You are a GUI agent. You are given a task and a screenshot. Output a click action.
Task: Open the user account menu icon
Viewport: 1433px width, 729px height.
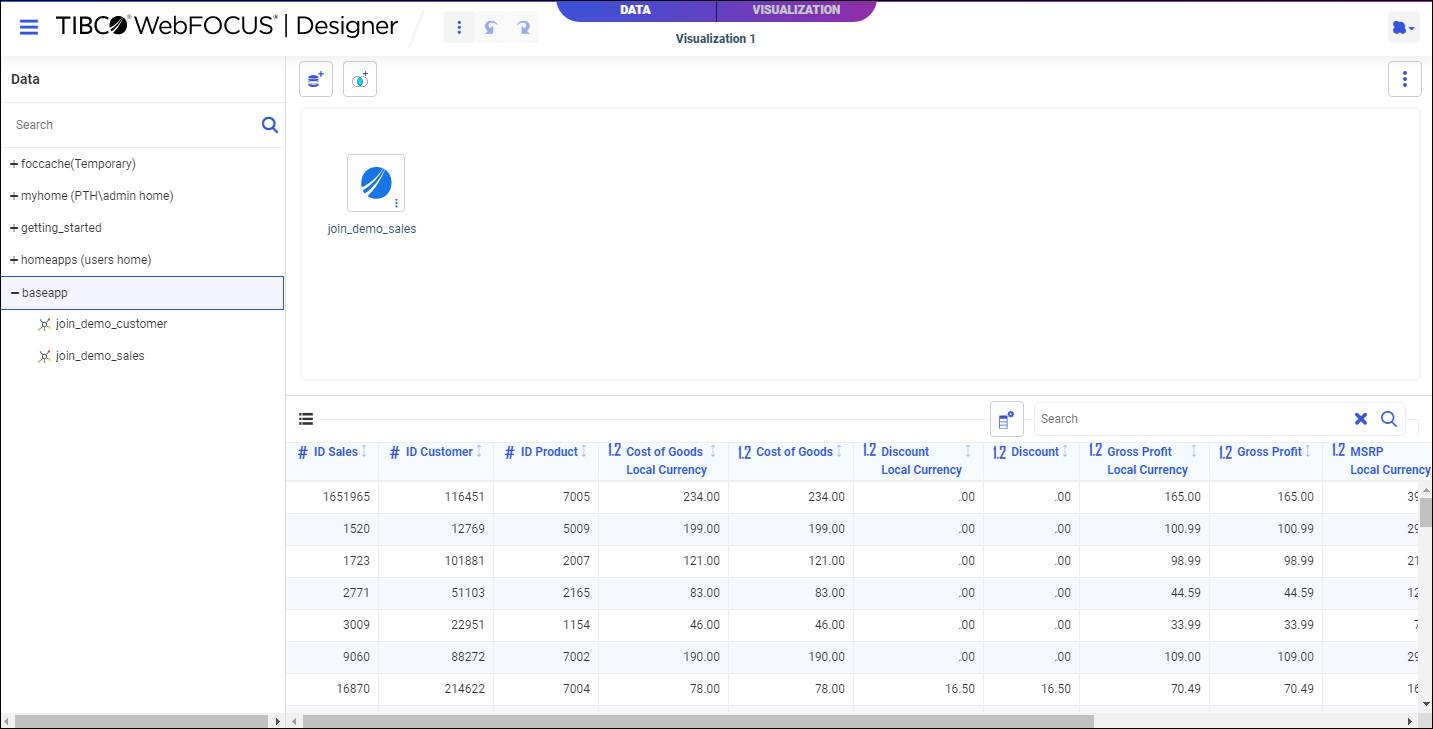[x=1403, y=28]
